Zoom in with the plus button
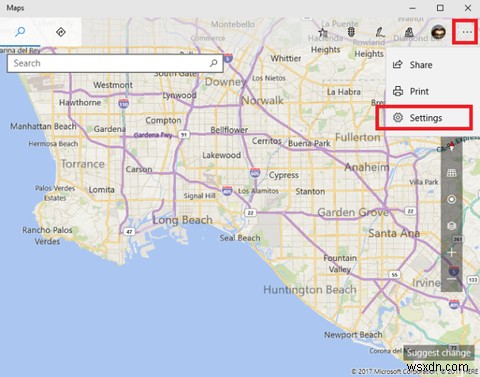Screen dimensions: 480x377 point(452,252)
